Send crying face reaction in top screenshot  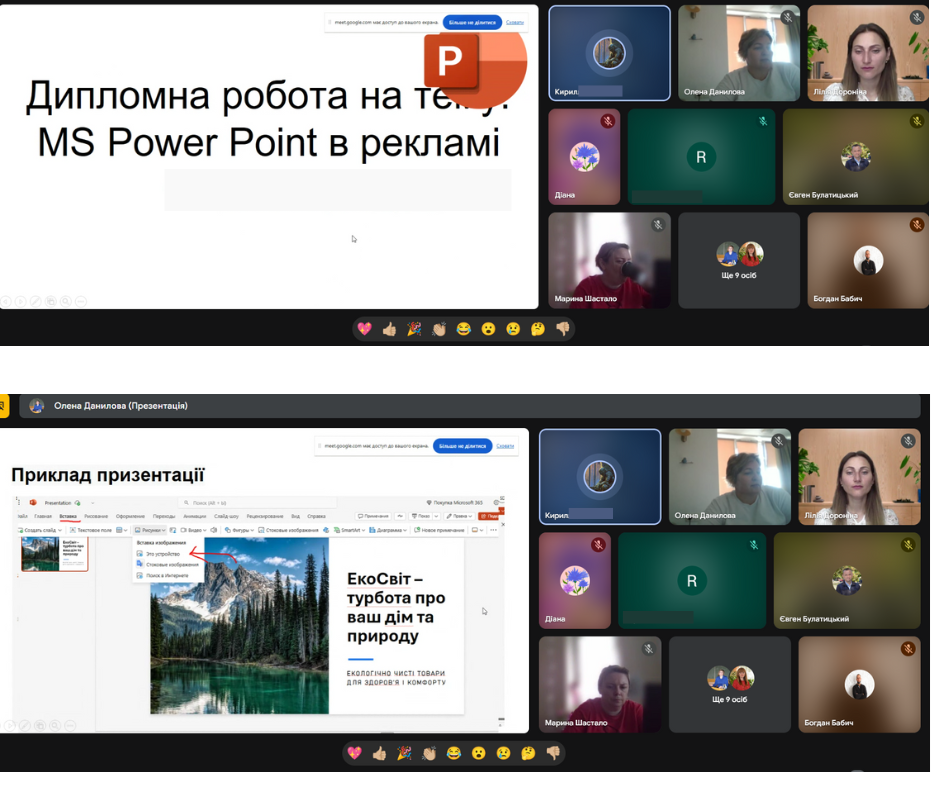[x=513, y=329]
